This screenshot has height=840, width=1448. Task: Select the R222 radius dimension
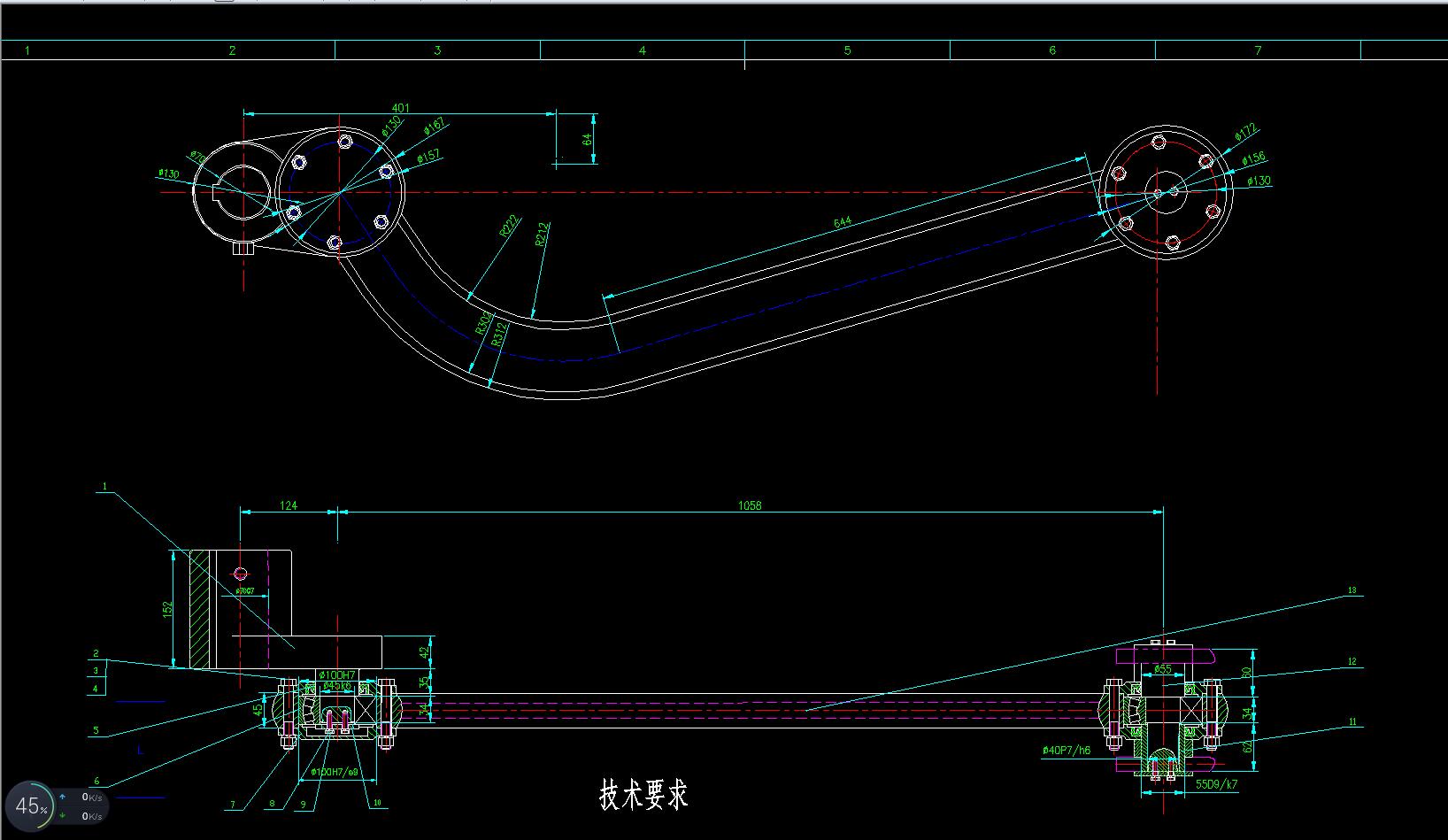click(x=509, y=227)
